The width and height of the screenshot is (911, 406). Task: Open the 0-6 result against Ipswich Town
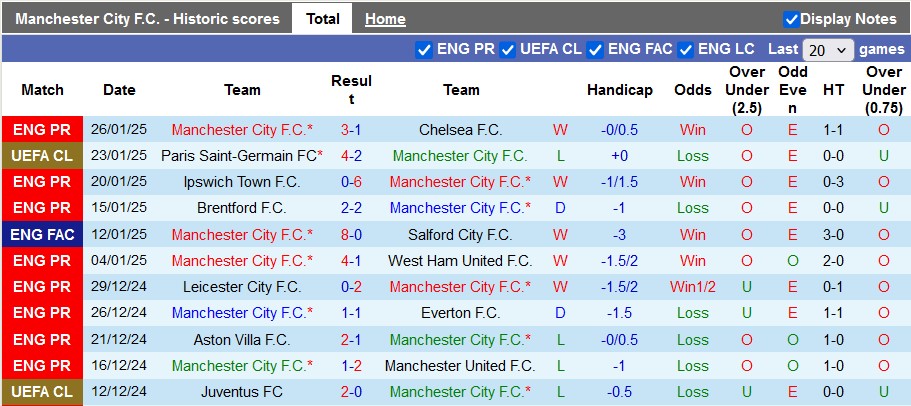coord(351,182)
